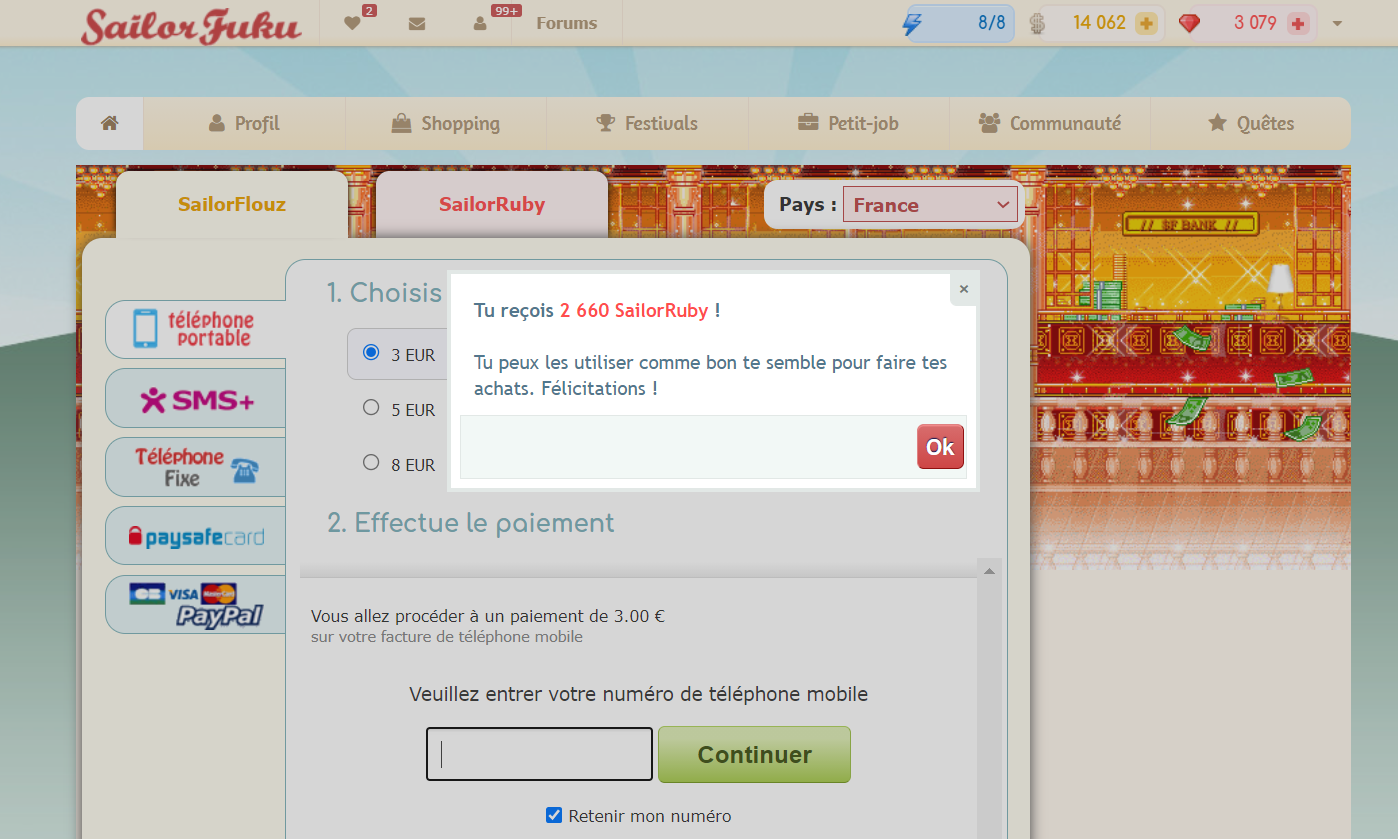Screen dimensions: 1398x839
Task: Expand the account dropdown arrow in header
Action: pyautogui.click(x=1338, y=23)
